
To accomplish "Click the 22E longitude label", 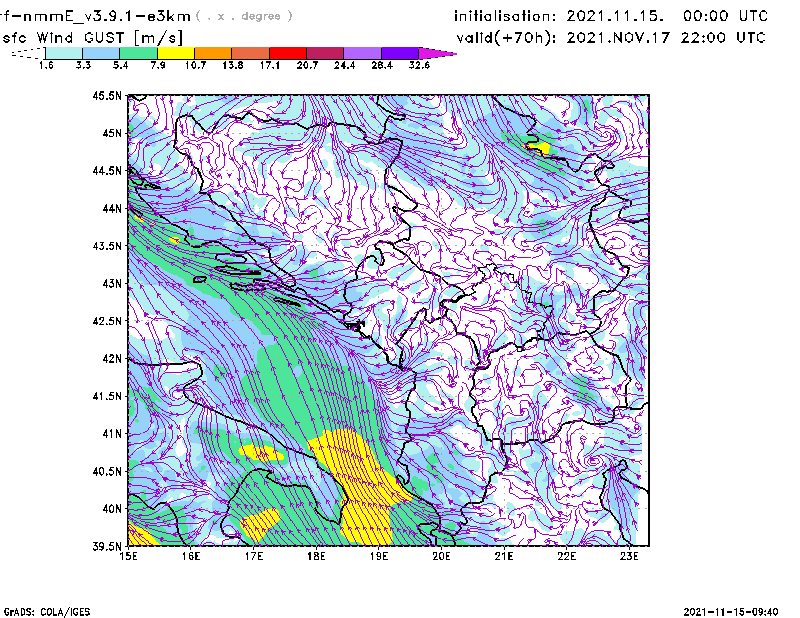I will [x=567, y=556].
